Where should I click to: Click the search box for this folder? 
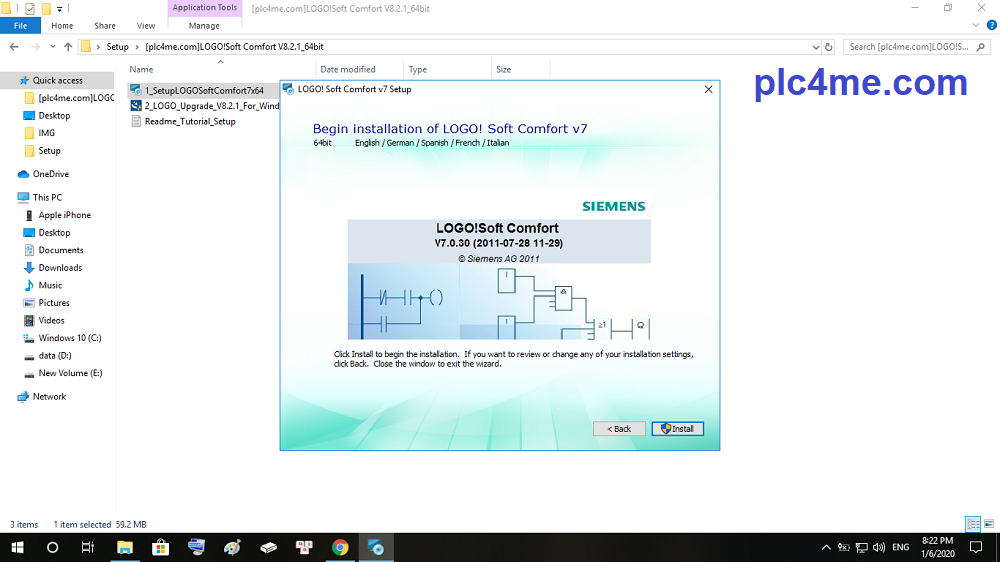(x=915, y=47)
